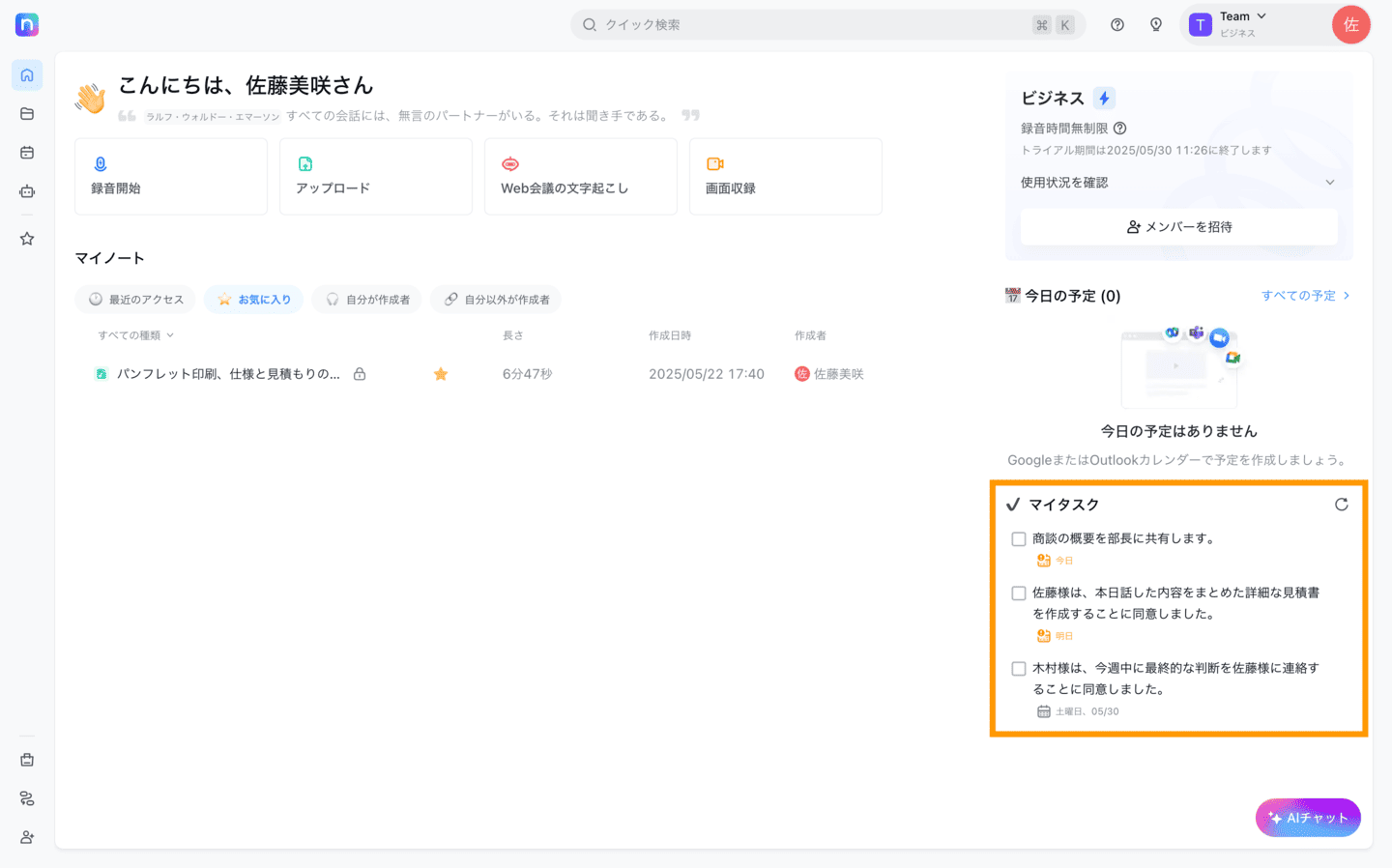The height and width of the screenshot is (868, 1392).
Task: Refresh the マイタスク list
Action: point(1342,505)
